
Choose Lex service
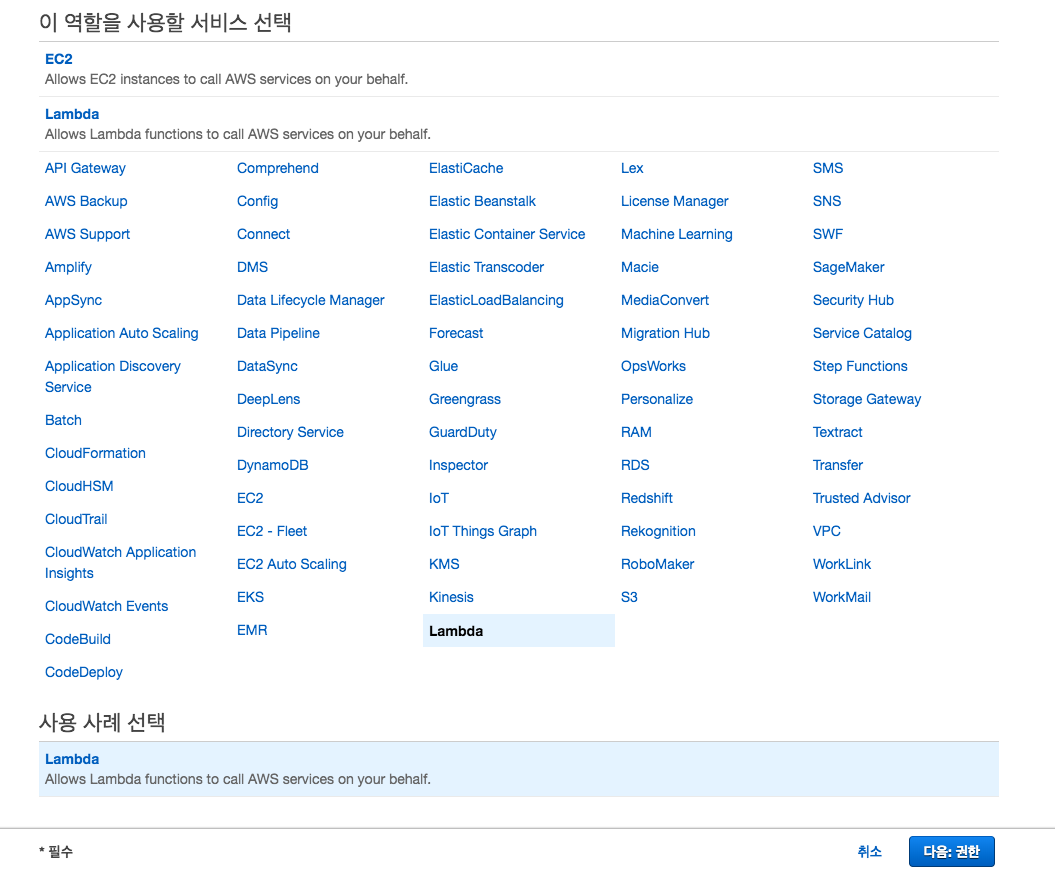click(x=632, y=168)
